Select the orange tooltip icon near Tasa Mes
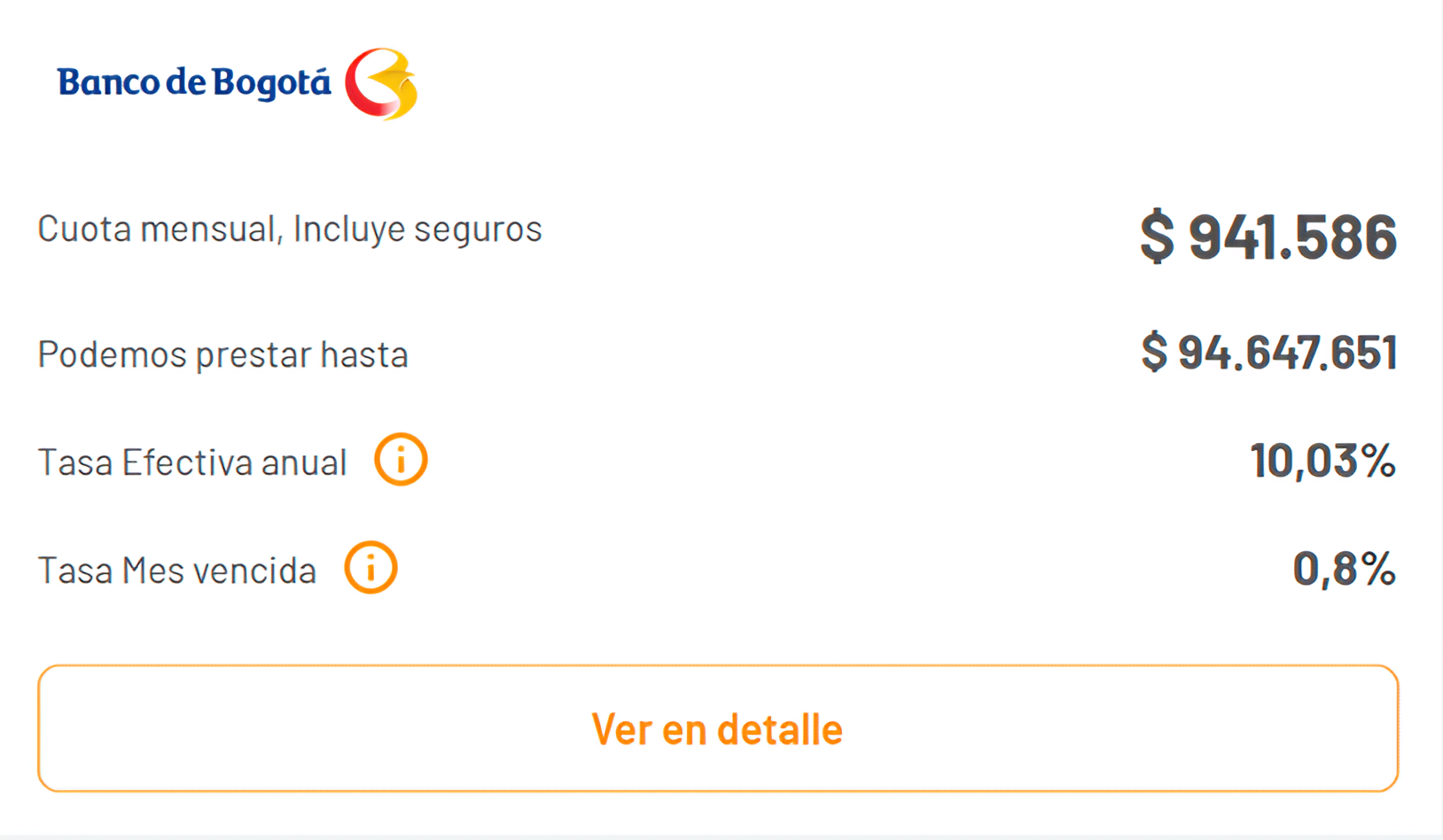 coord(370,567)
